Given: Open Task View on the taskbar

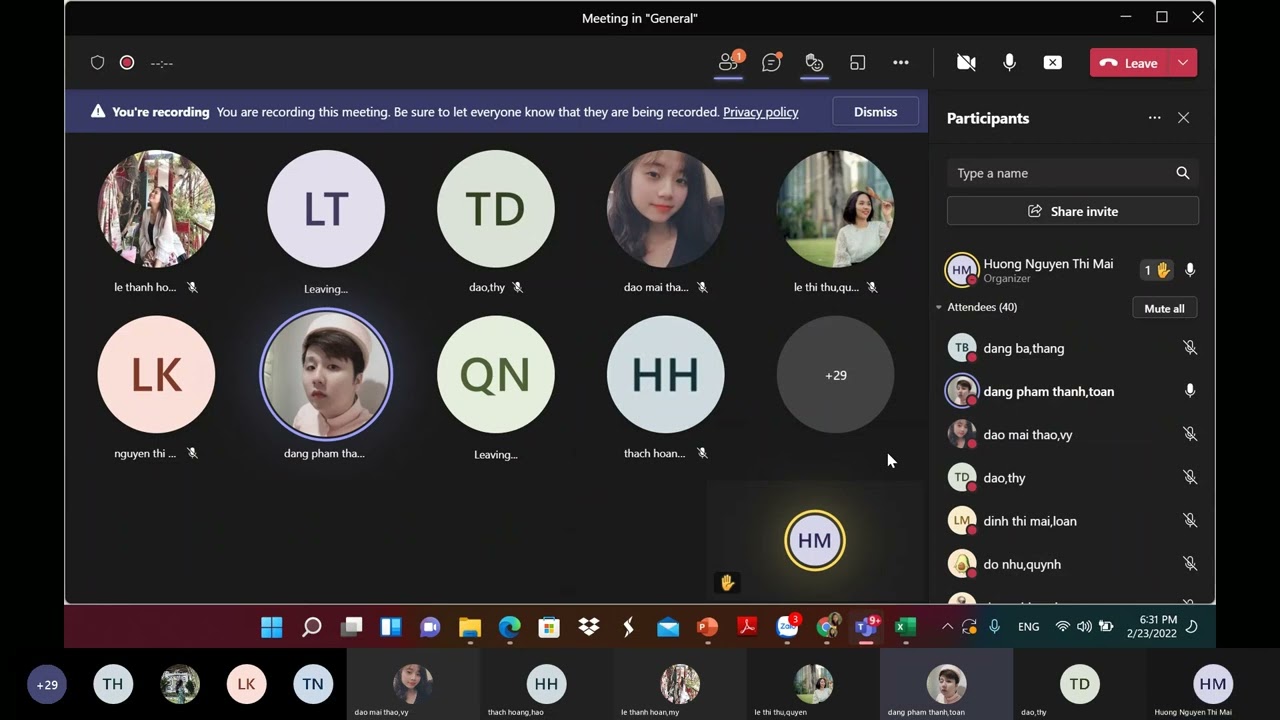Looking at the screenshot, I should point(351,627).
